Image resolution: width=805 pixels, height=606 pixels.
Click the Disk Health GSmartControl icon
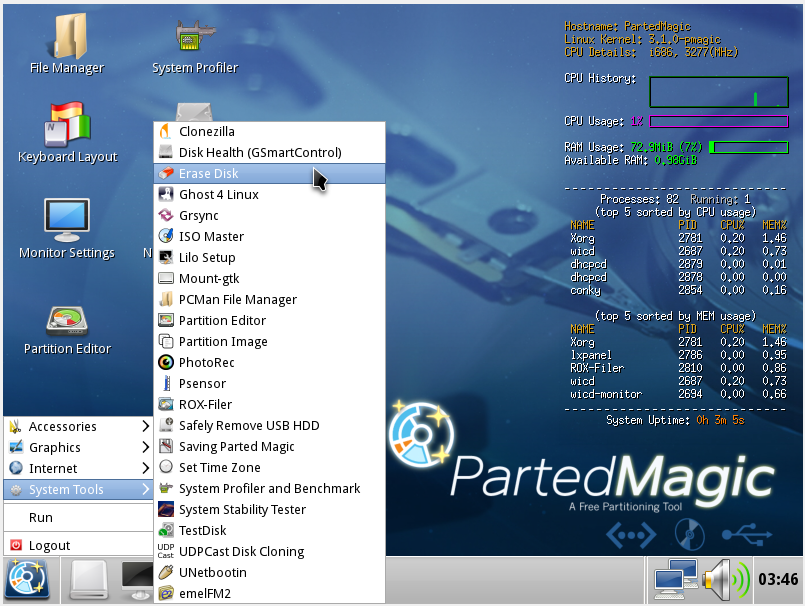coord(165,153)
